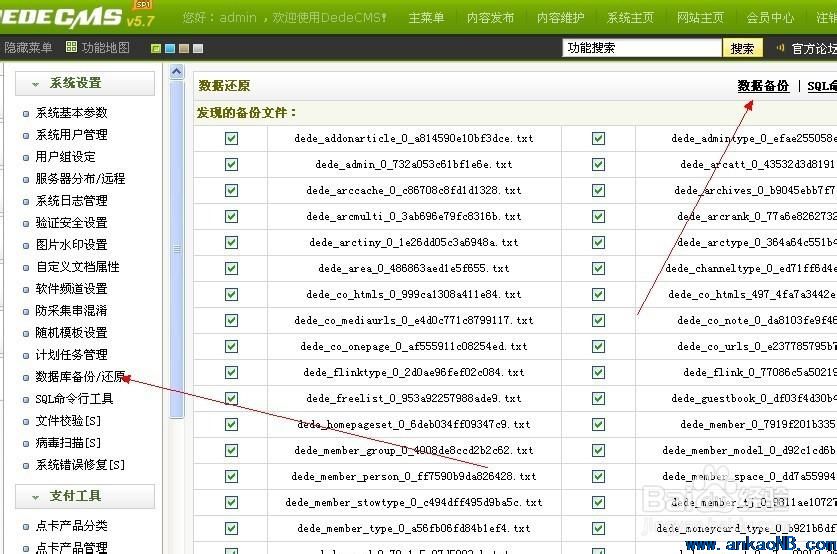Click bullet icon beside 系统基本参数
Image resolution: width=837 pixels, height=554 pixels.
click(x=27, y=113)
